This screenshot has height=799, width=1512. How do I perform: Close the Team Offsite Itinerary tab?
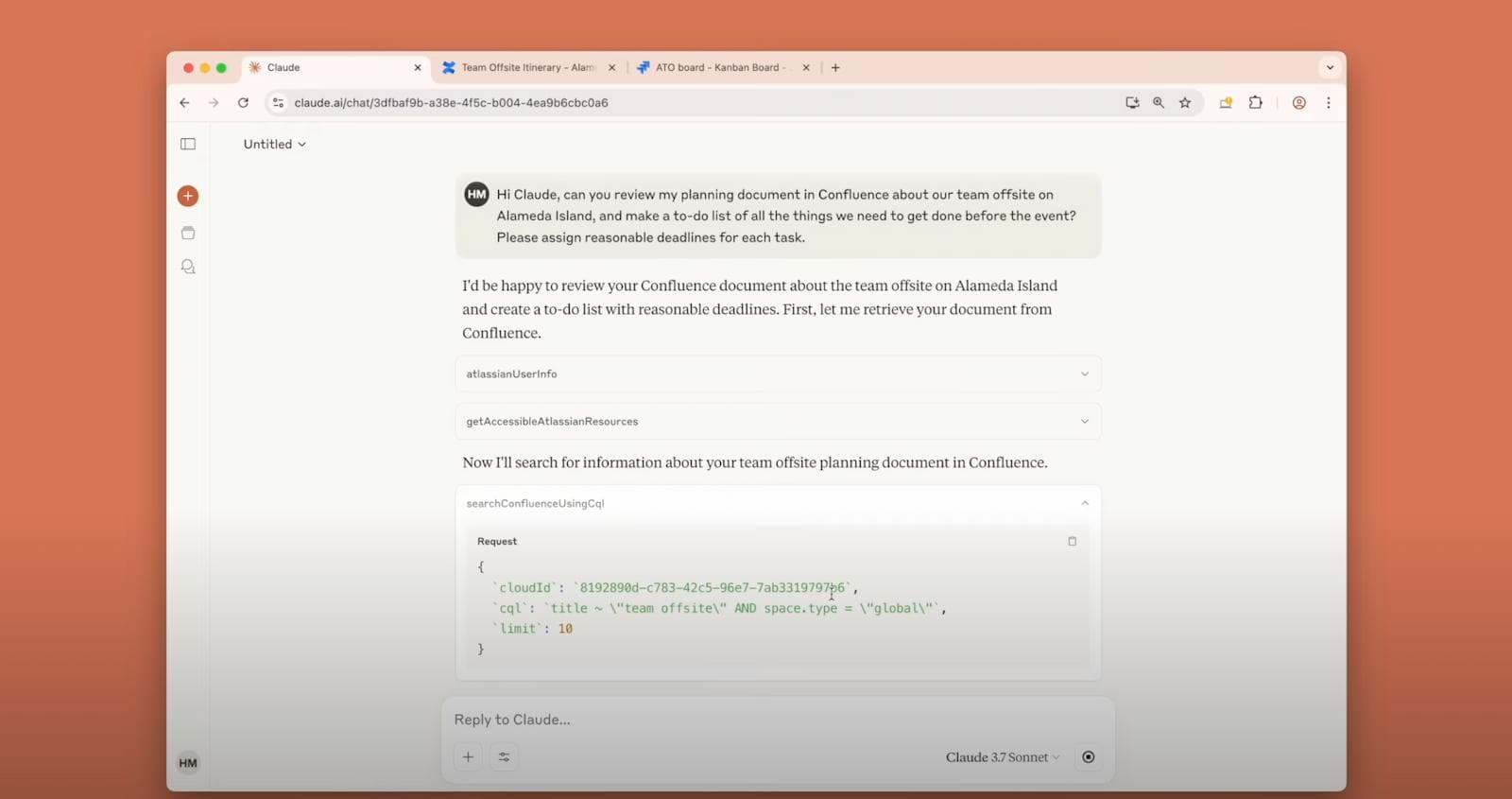[611, 68]
